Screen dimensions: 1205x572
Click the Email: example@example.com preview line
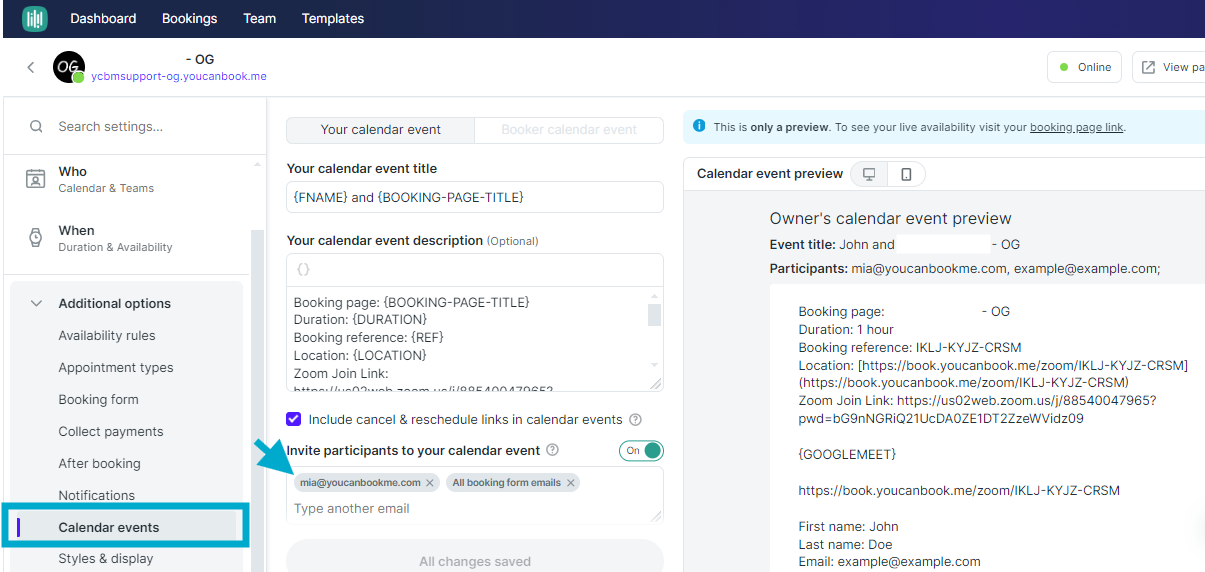889,561
